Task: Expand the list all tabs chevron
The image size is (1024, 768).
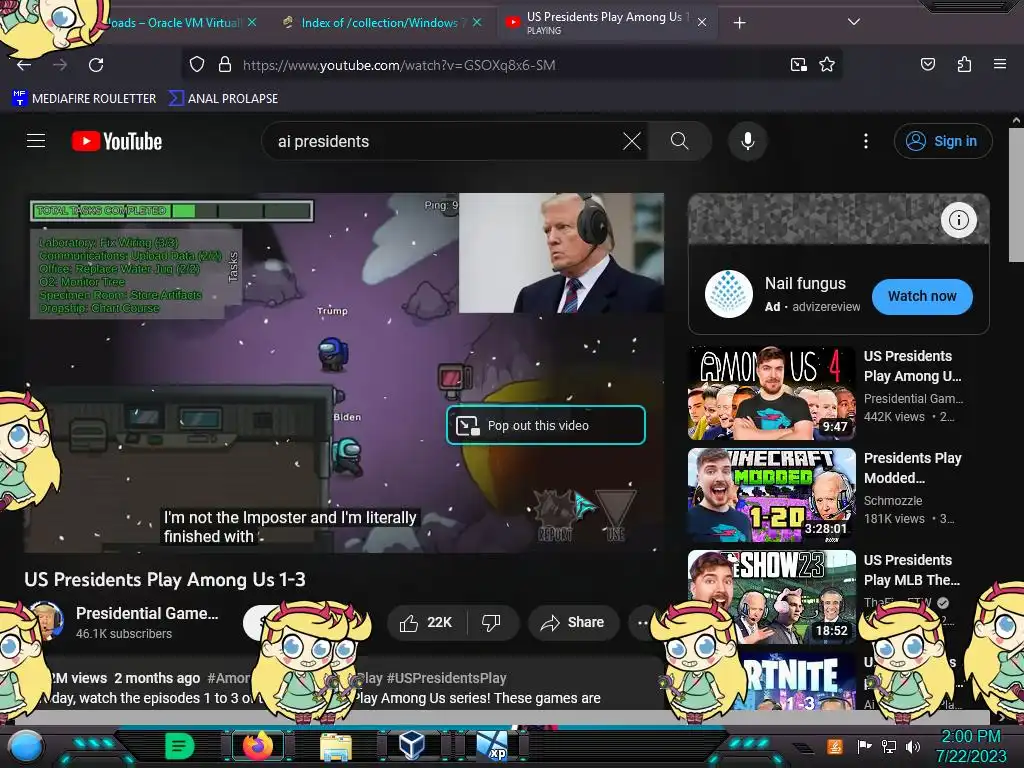Action: [853, 22]
